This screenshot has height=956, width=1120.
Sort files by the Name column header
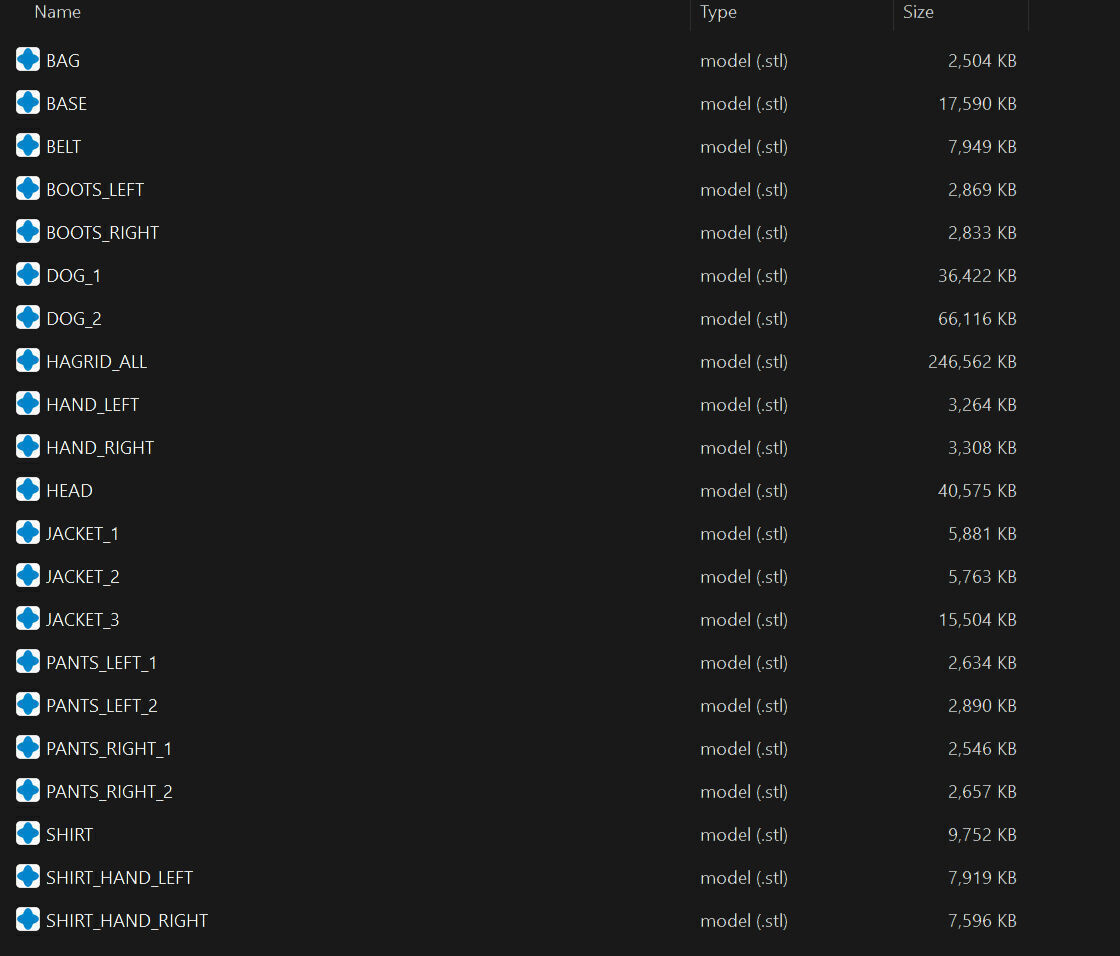[57, 12]
